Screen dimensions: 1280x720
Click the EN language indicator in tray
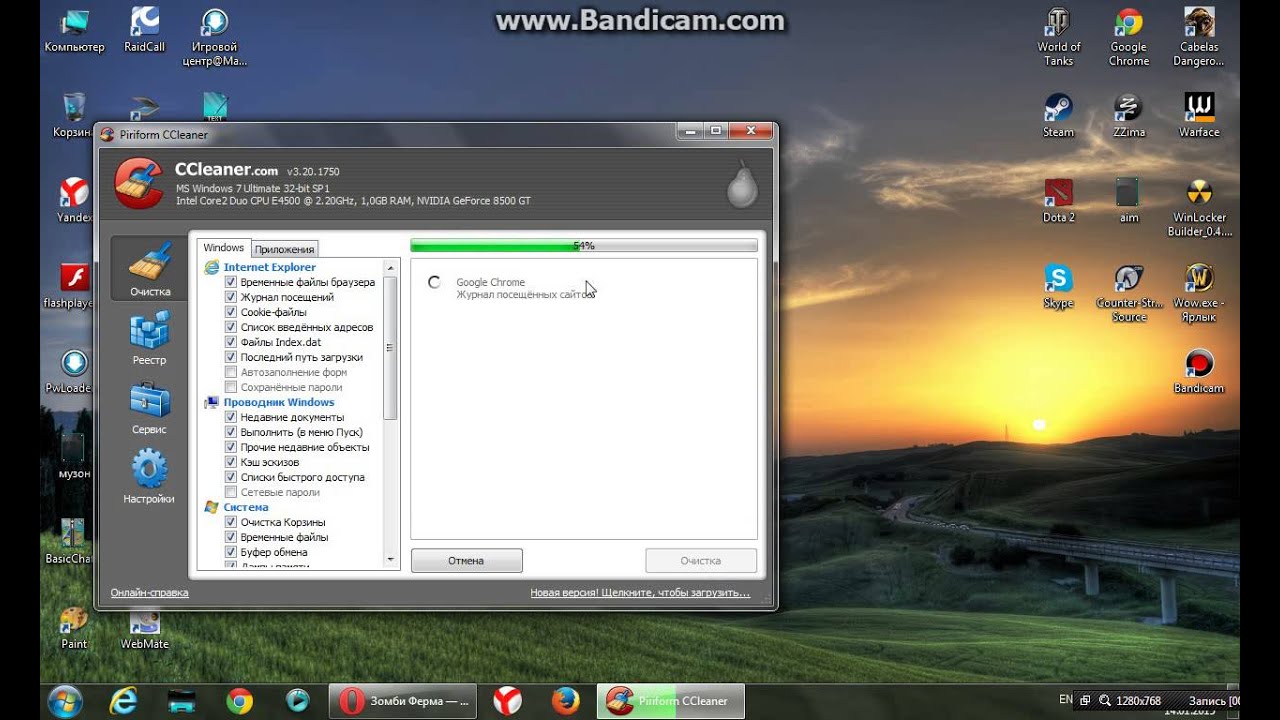click(1067, 700)
